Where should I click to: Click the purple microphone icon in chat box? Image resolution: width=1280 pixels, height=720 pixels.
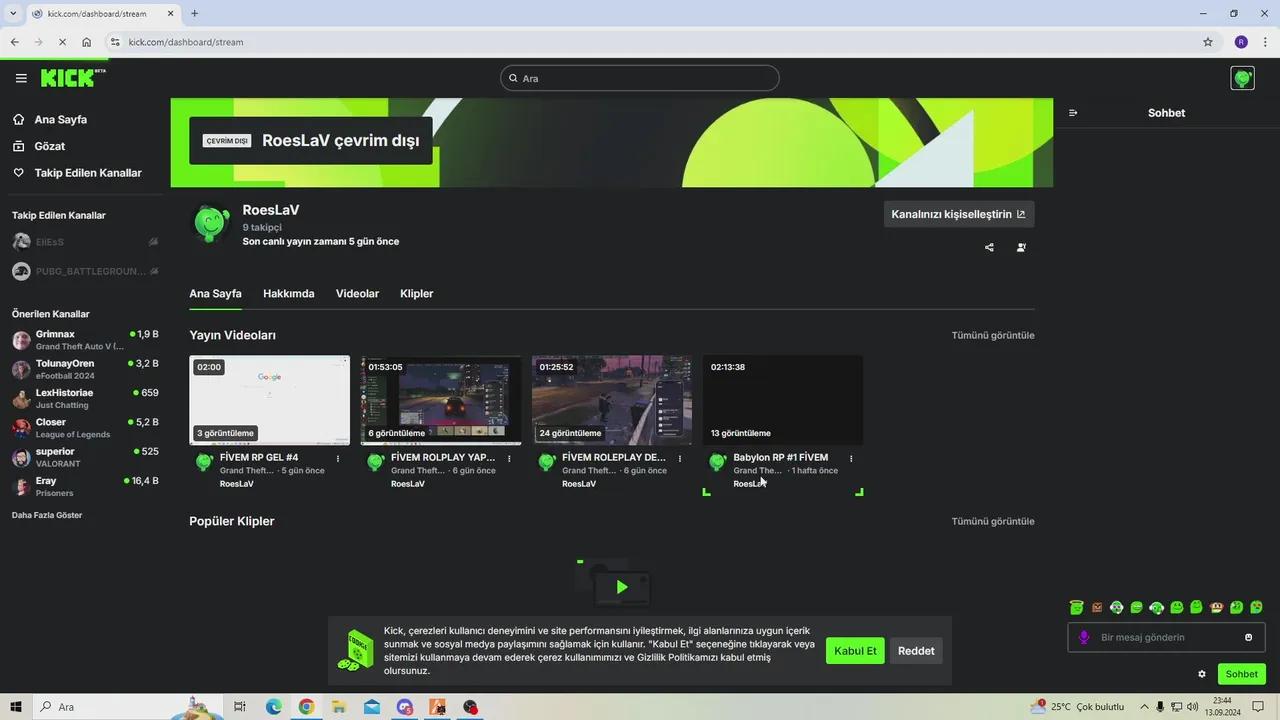coord(1084,637)
